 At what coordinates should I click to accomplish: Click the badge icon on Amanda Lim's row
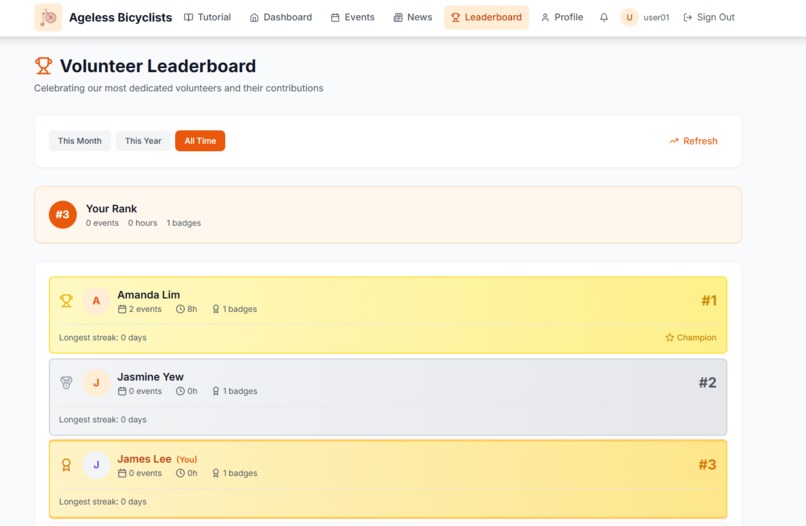(216, 309)
